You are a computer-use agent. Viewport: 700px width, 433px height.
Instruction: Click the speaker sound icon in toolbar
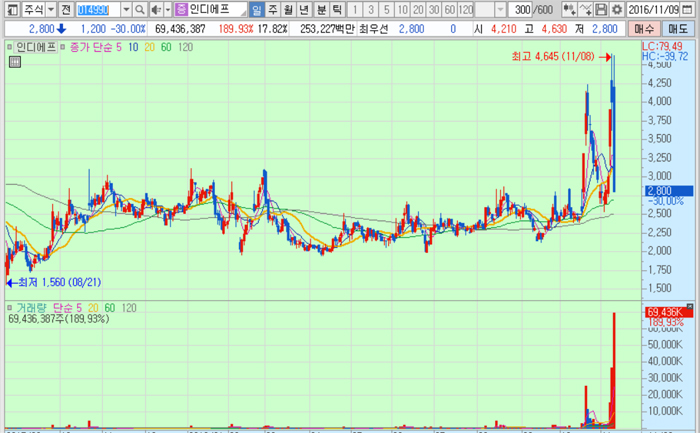point(156,9)
